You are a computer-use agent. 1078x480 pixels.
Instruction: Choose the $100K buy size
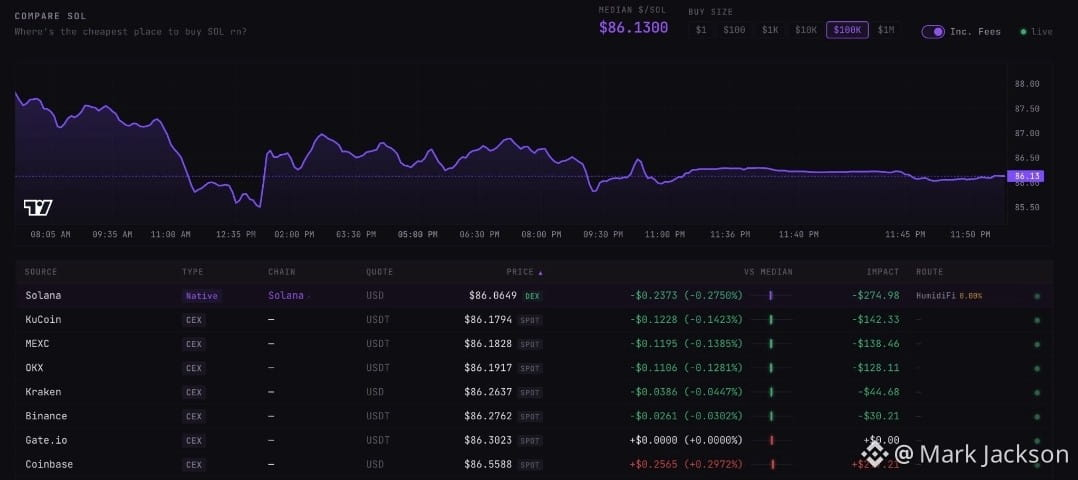[847, 30]
